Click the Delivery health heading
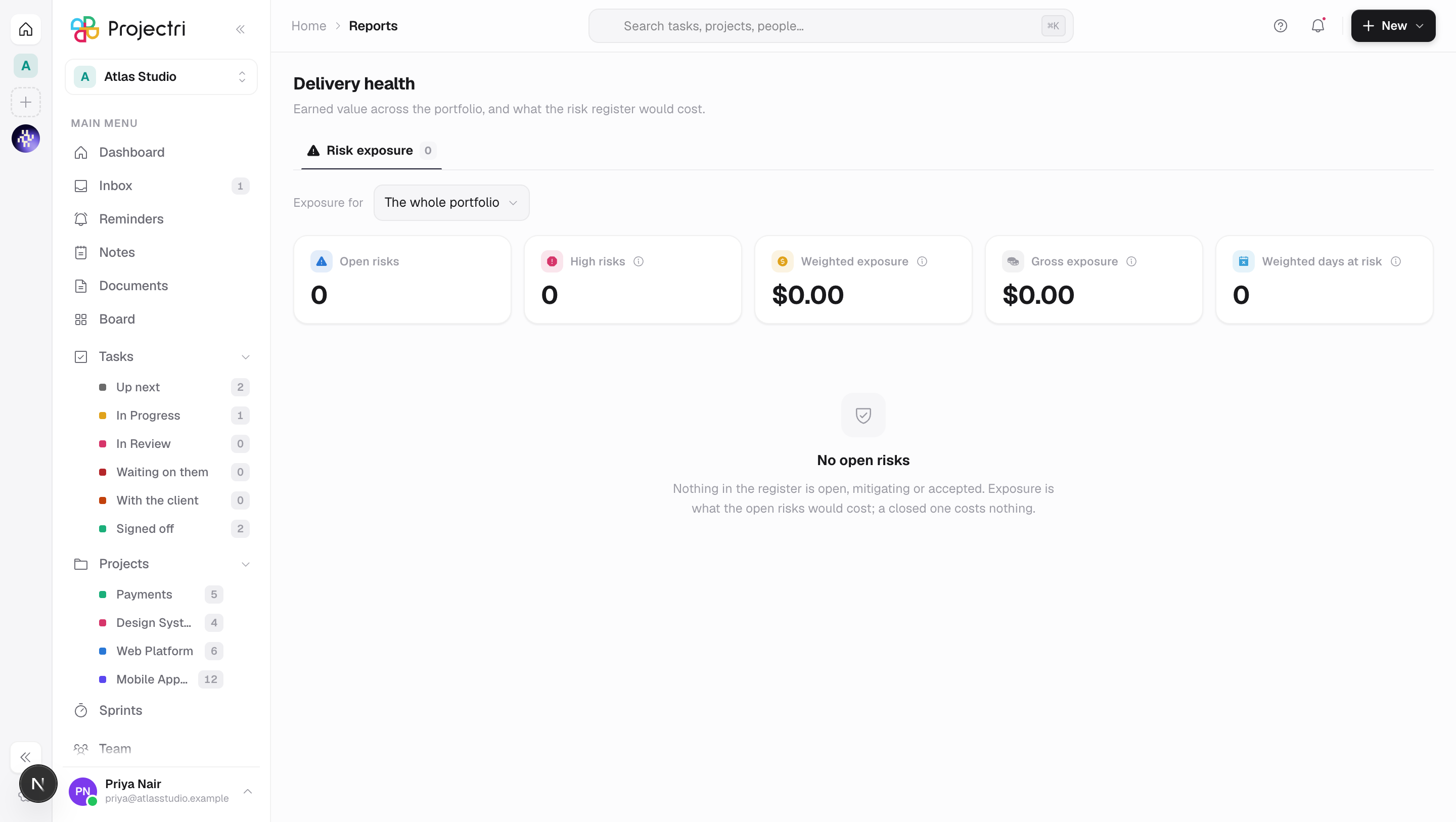 354,84
